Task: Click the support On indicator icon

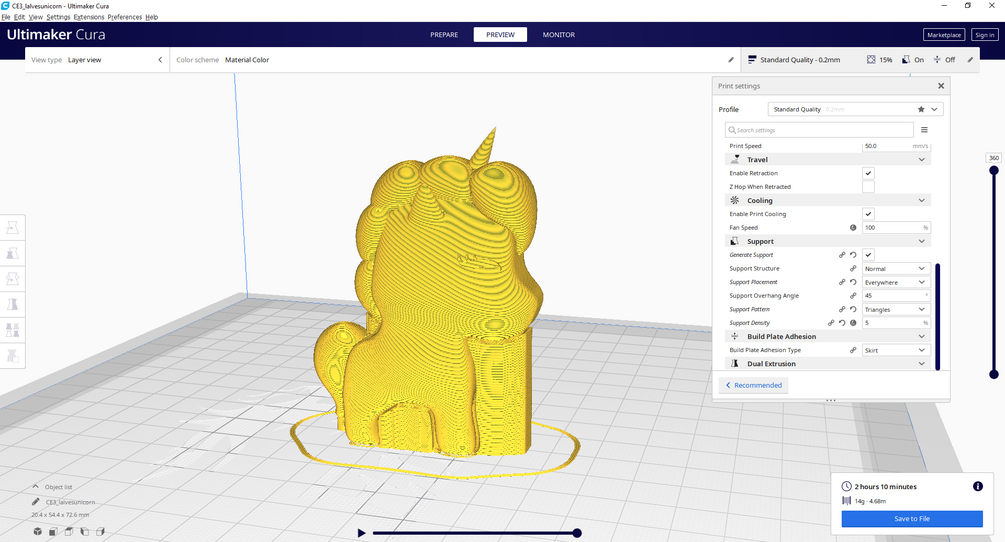Action: click(906, 60)
